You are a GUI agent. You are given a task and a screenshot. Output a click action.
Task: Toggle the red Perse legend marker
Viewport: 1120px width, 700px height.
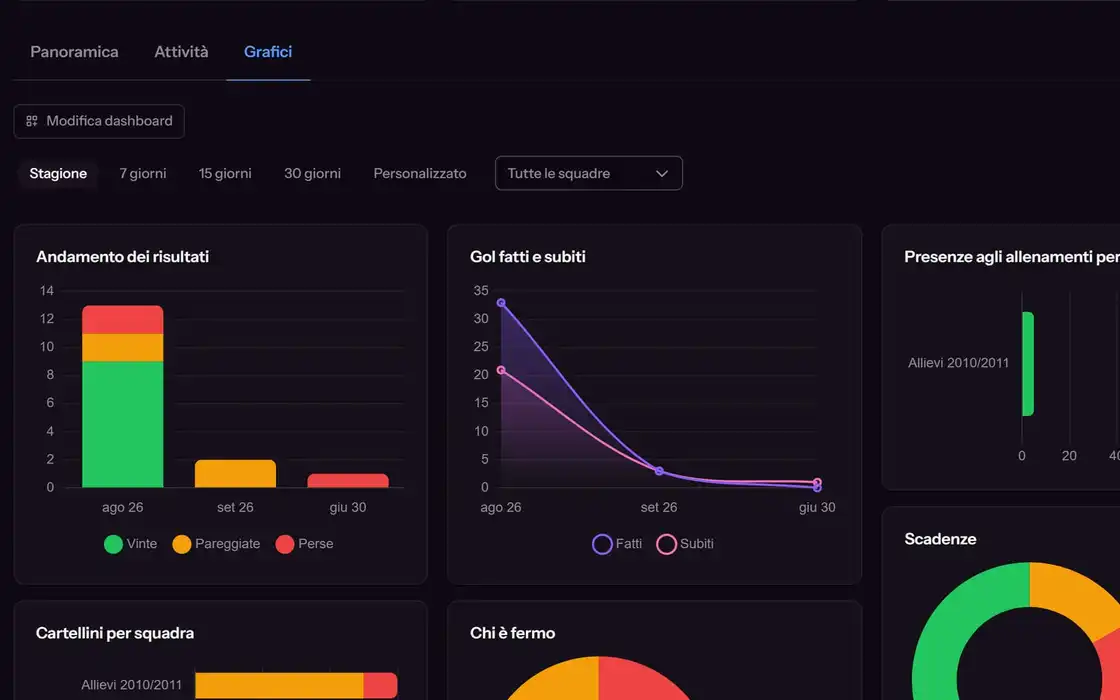pos(285,544)
